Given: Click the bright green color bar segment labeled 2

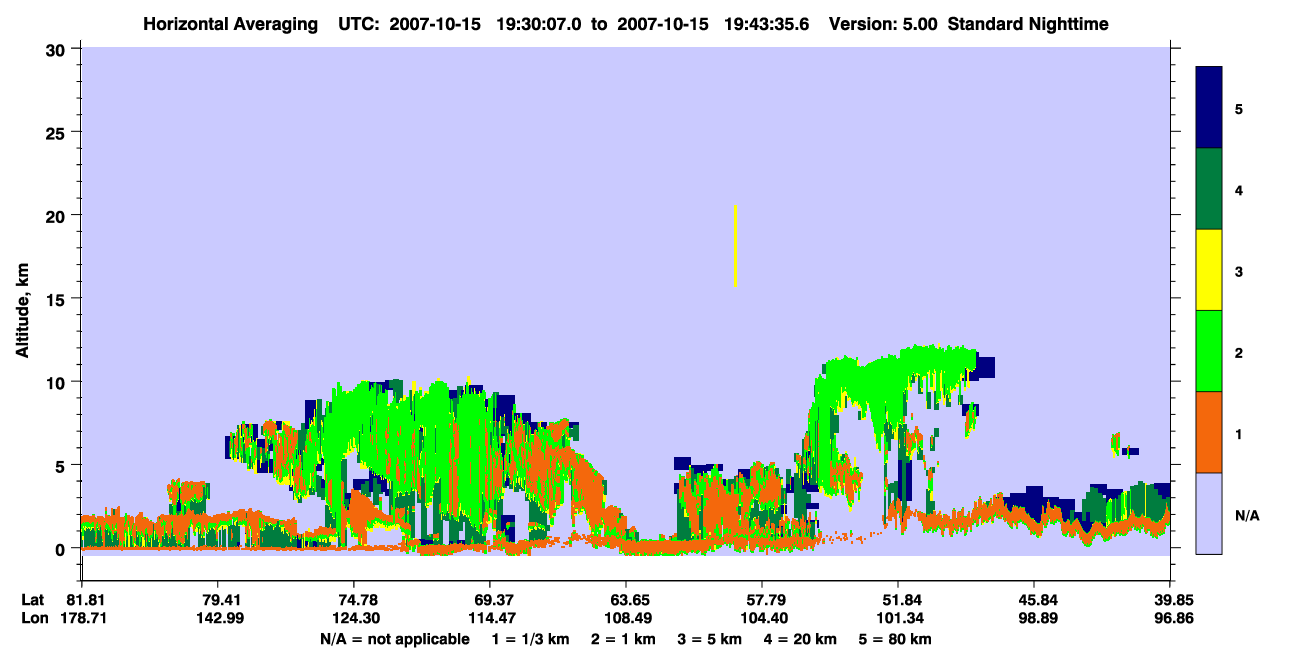Looking at the screenshot, I should tap(1209, 351).
